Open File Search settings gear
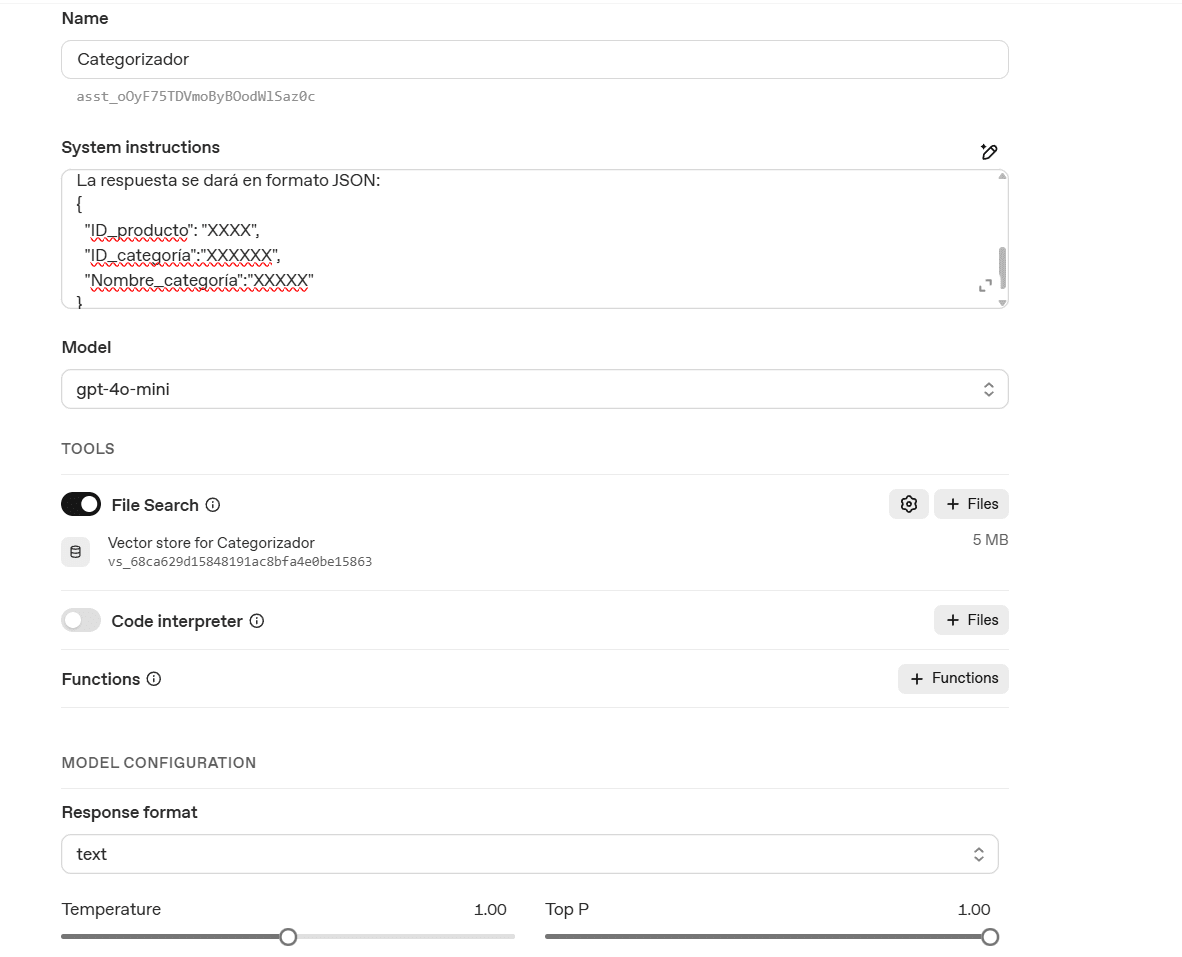This screenshot has width=1182, height=957. coord(908,504)
